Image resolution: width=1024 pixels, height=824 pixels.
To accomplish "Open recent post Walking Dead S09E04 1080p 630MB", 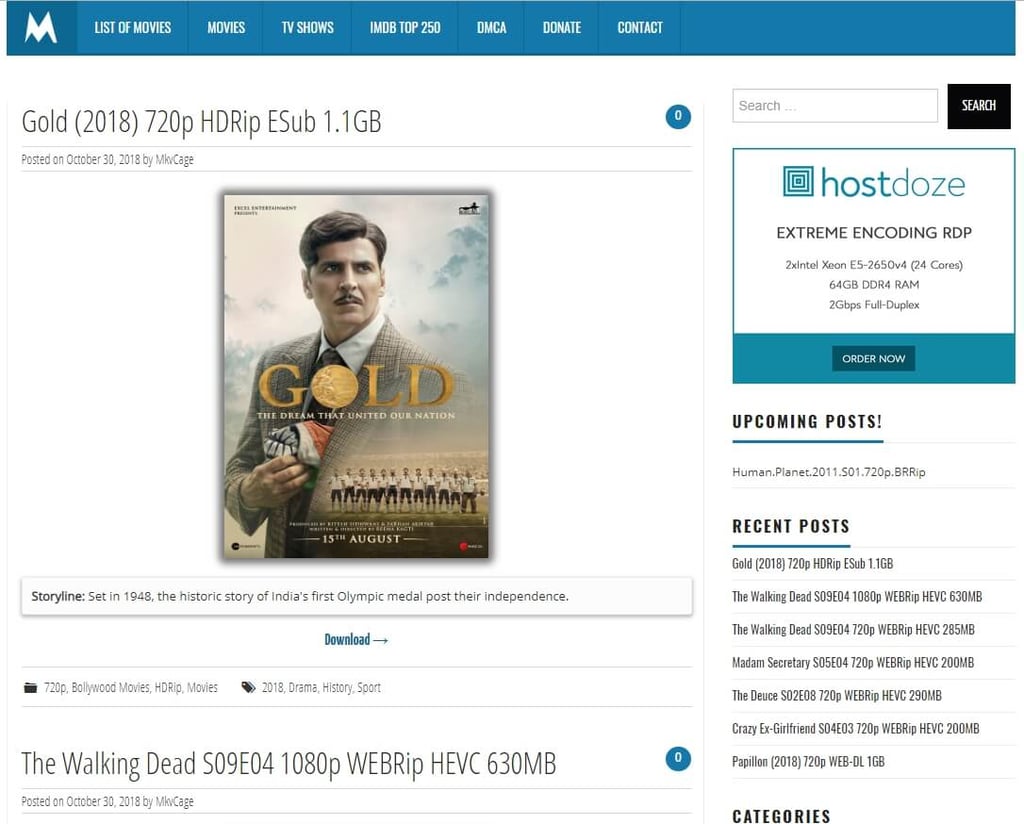I will 857,596.
